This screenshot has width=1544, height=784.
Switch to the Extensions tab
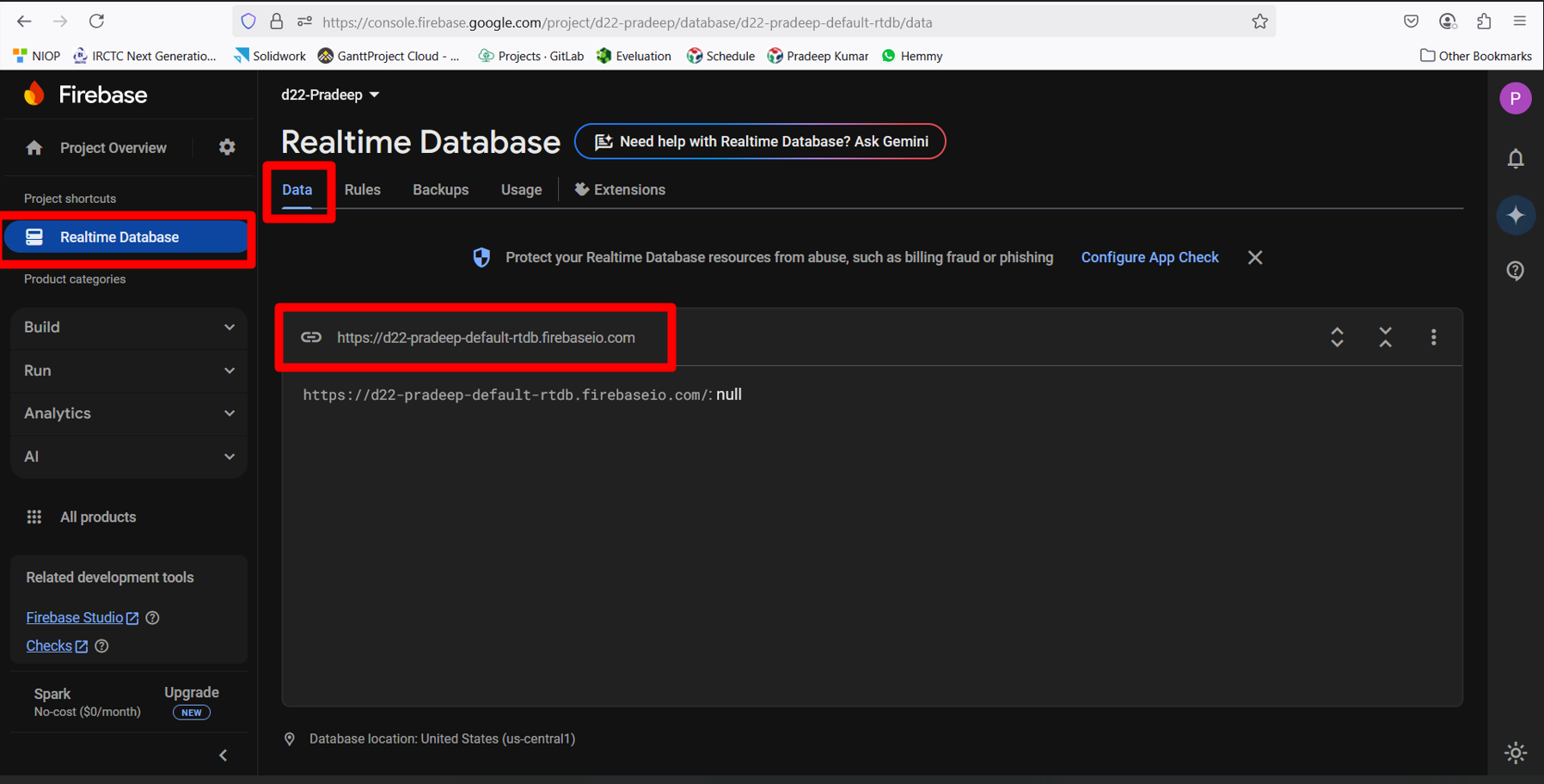(x=620, y=190)
